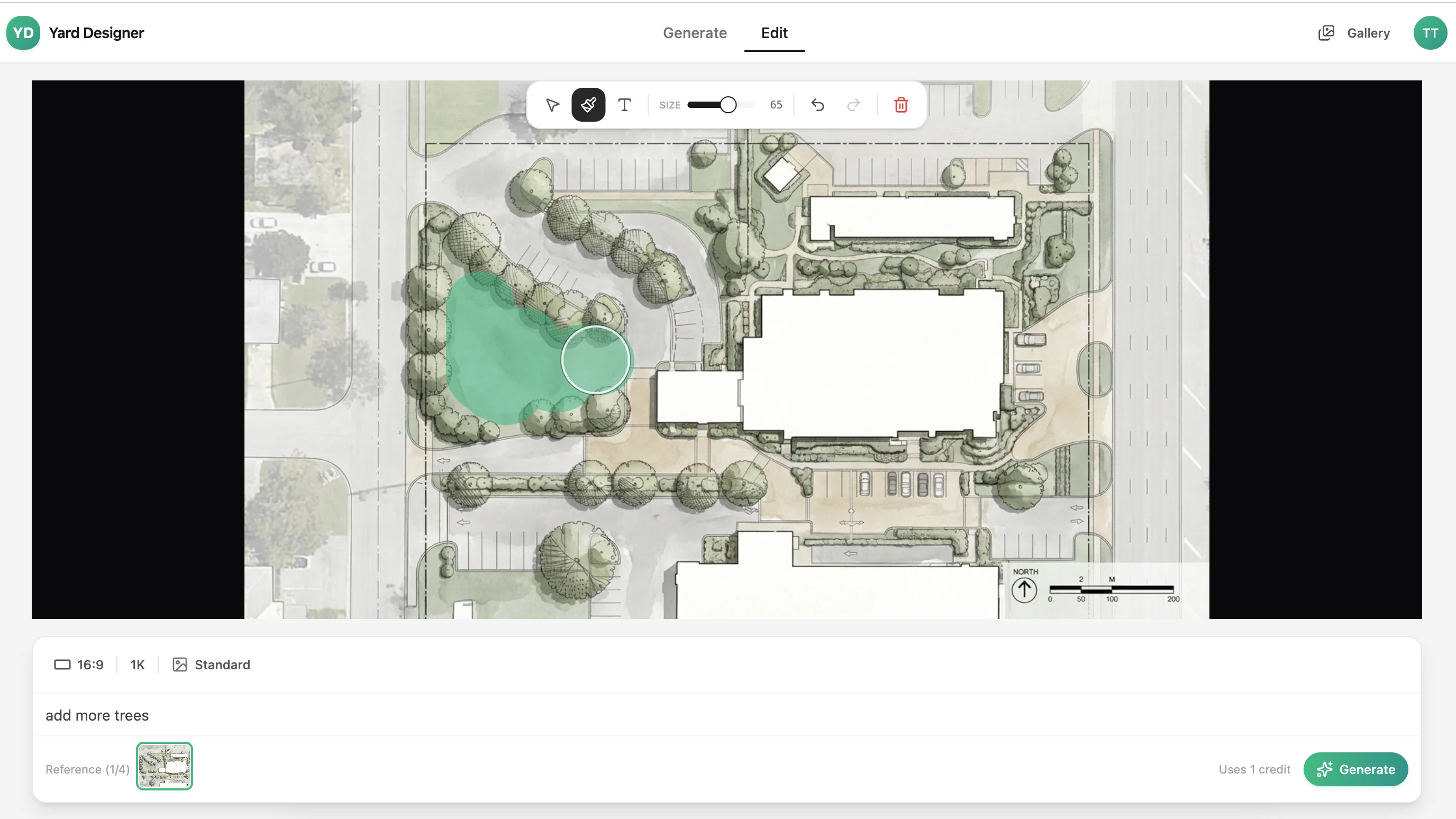This screenshot has width=1456, height=819.
Task: Click the green Generate button
Action: coord(1355,769)
